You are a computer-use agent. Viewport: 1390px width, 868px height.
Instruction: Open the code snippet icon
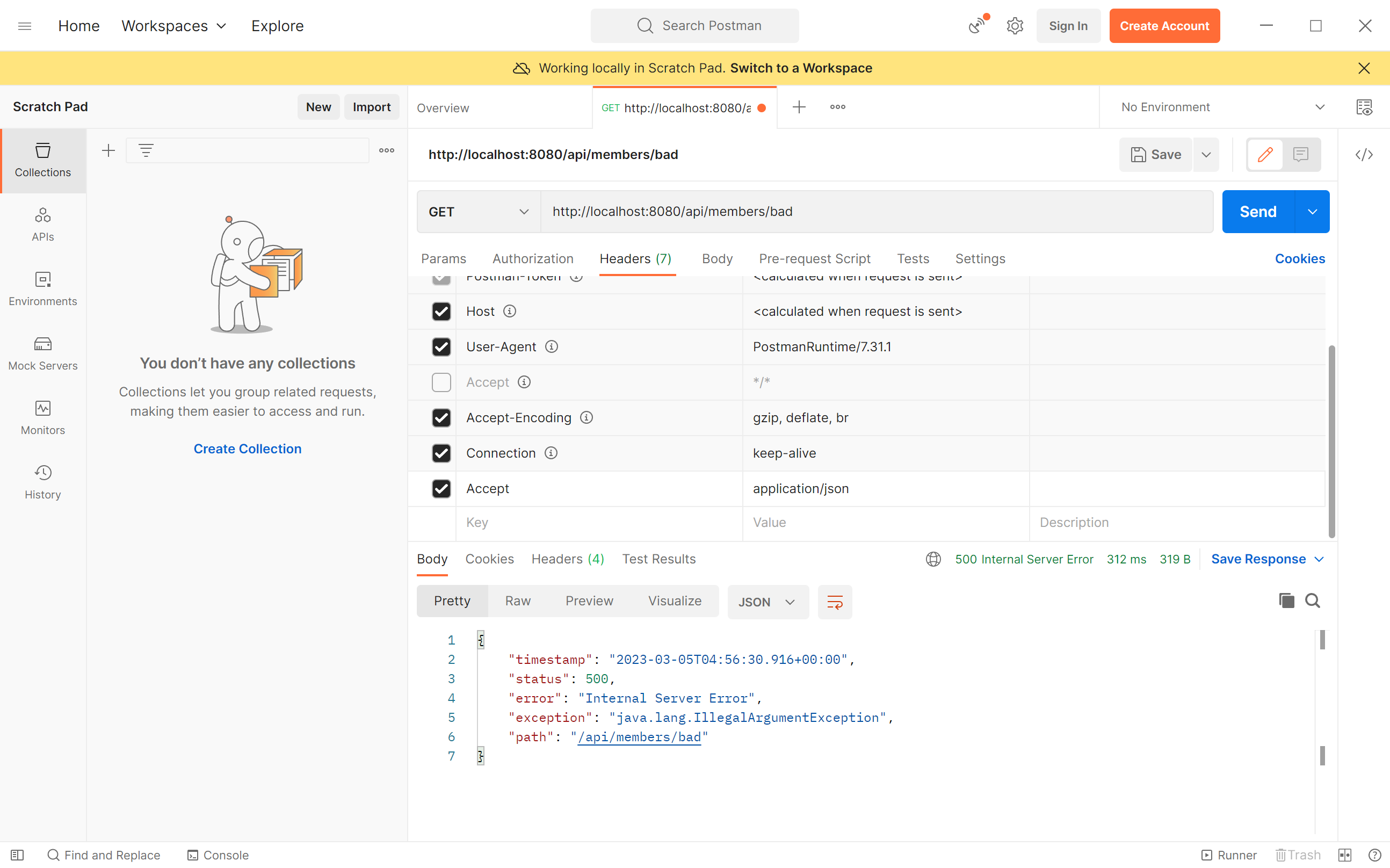(1364, 155)
